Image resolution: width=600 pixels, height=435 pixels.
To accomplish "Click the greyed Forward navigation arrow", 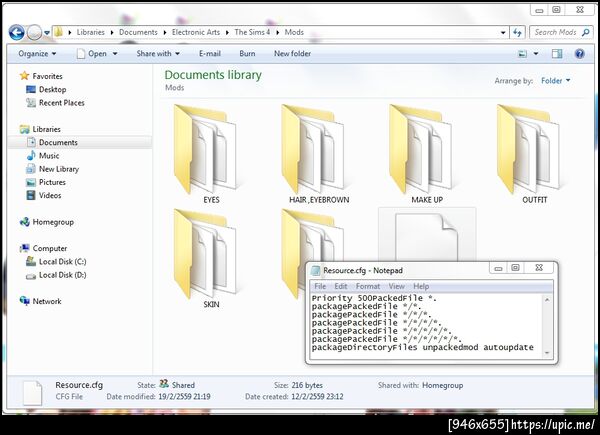I will (34, 33).
